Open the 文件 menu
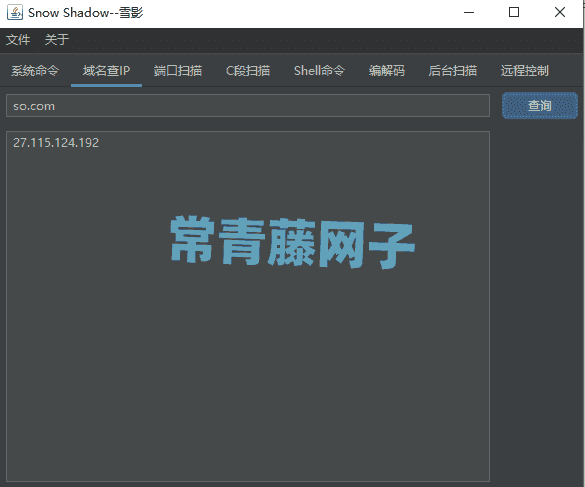 [18, 40]
